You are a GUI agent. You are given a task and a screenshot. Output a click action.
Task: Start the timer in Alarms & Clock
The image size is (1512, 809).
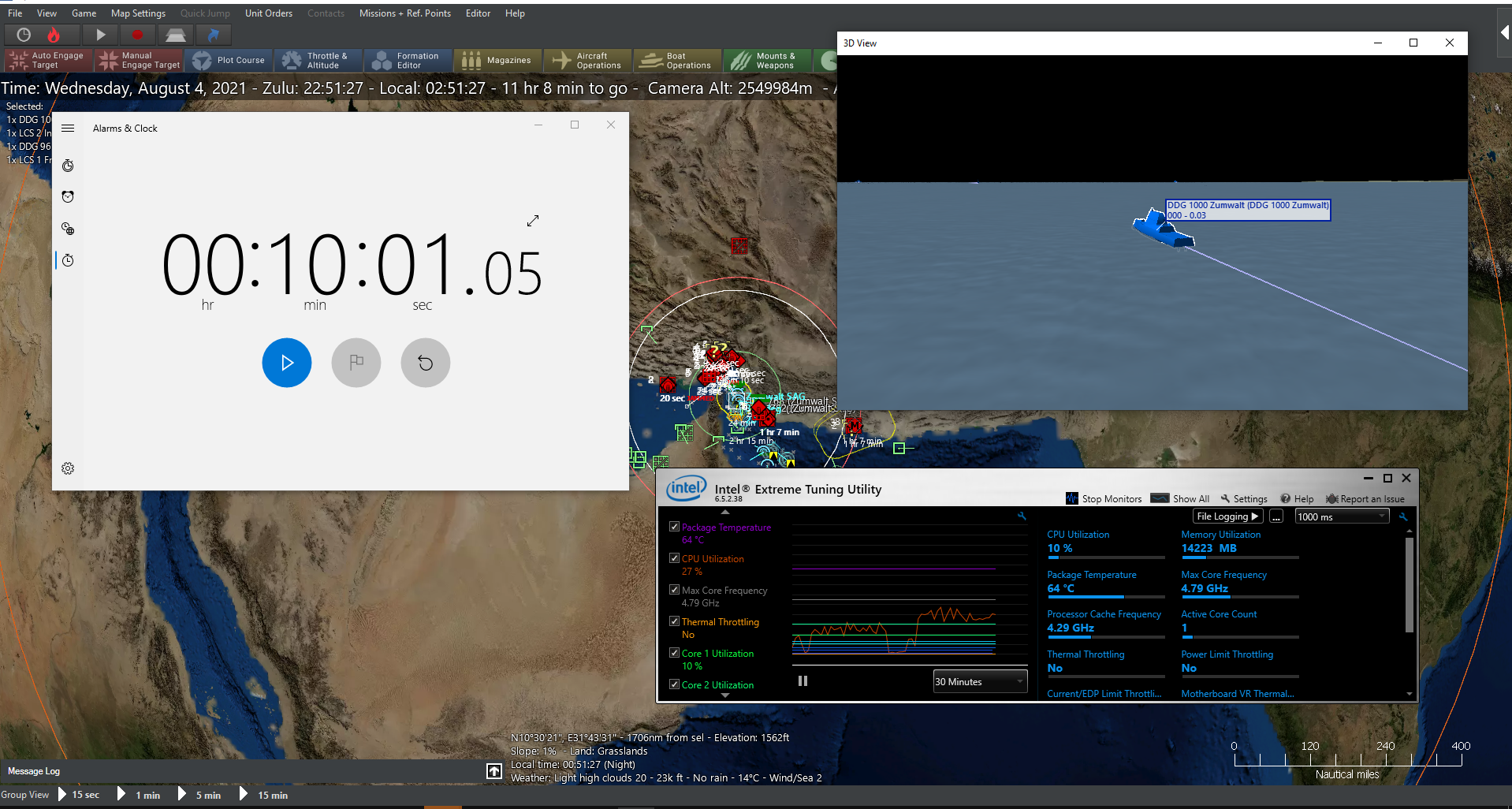click(x=286, y=363)
